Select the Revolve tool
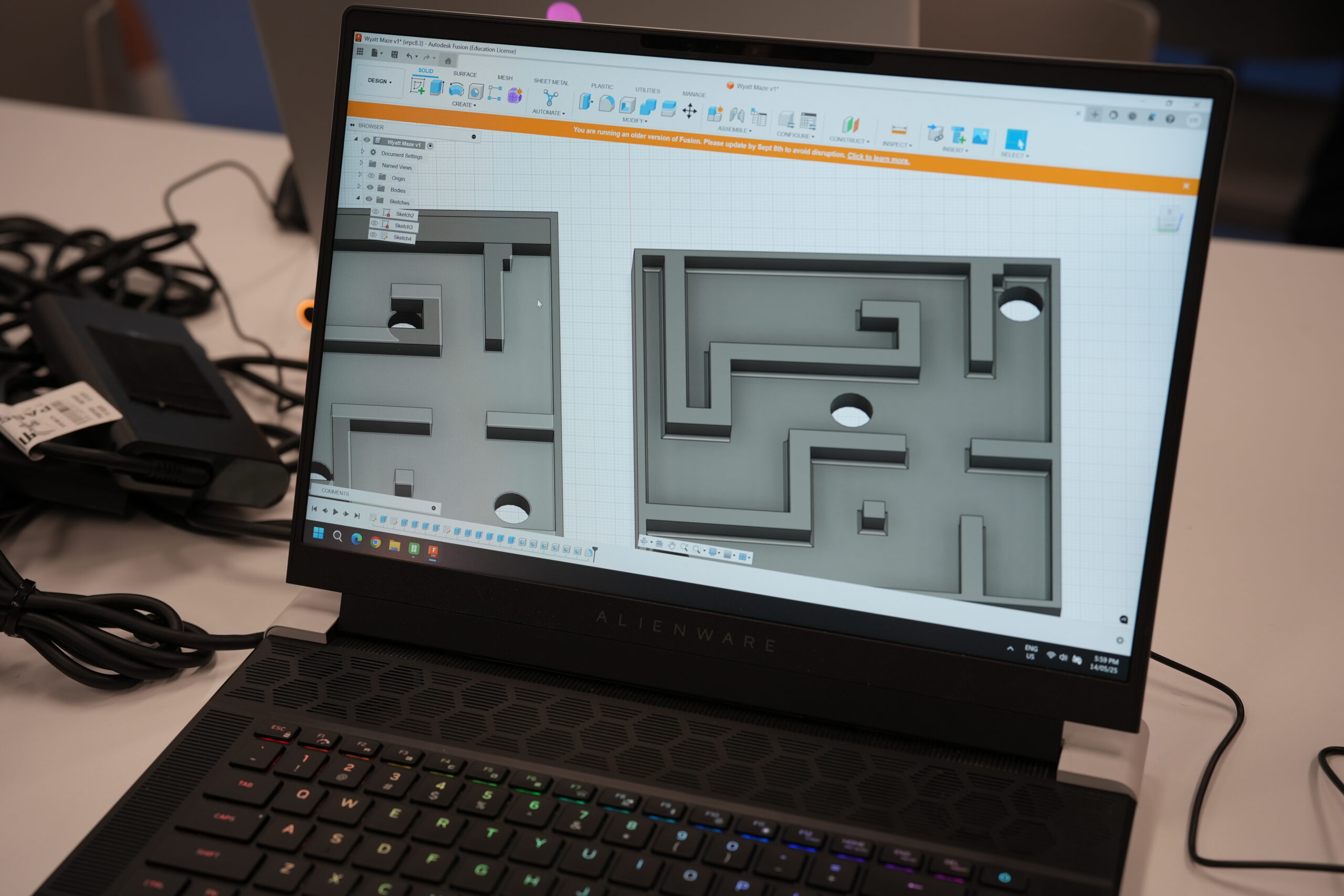 pos(456,89)
